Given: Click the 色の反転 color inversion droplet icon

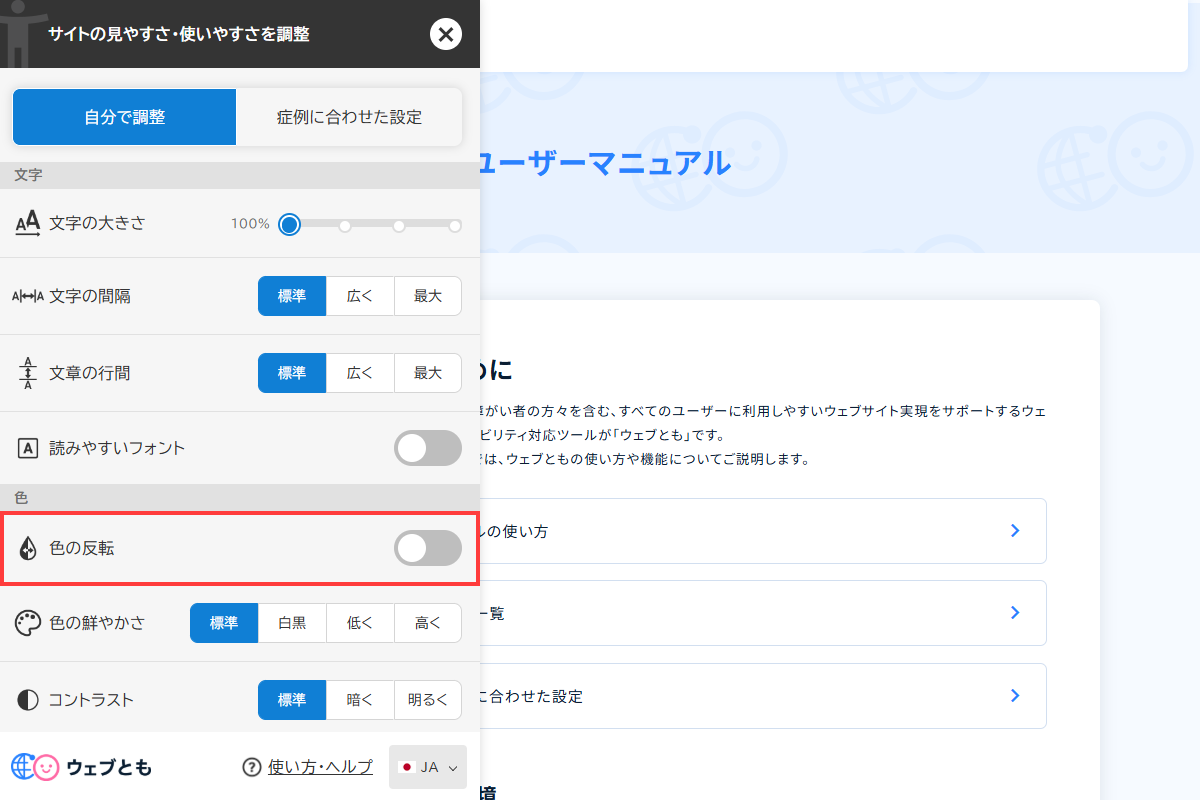Looking at the screenshot, I should (x=27, y=548).
